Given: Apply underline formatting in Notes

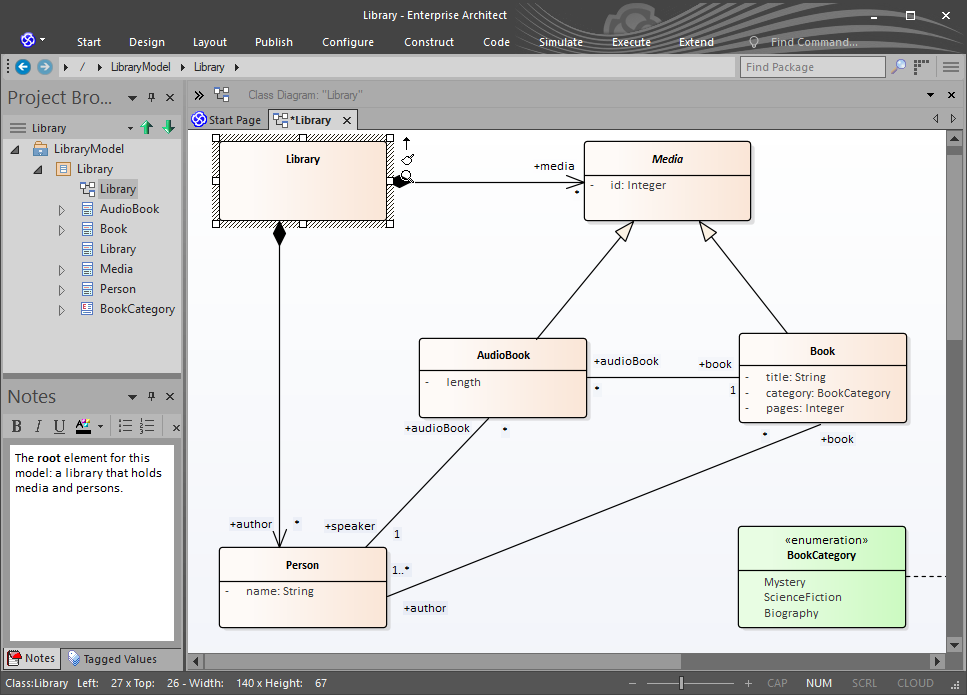Looking at the screenshot, I should [x=59, y=426].
